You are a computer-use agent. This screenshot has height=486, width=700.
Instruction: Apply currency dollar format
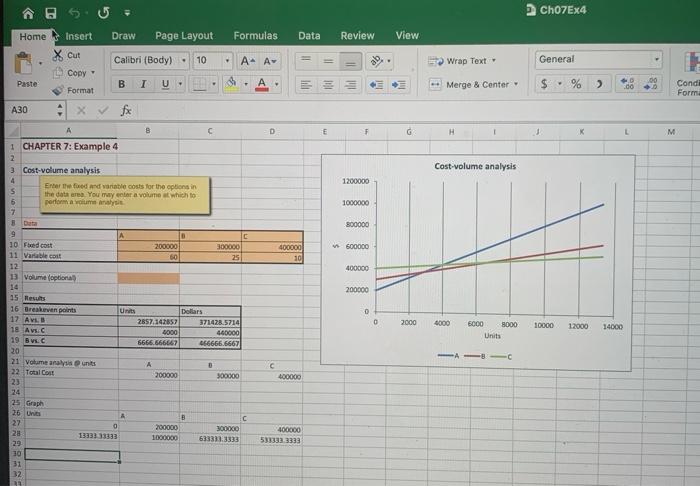pyautogui.click(x=544, y=83)
